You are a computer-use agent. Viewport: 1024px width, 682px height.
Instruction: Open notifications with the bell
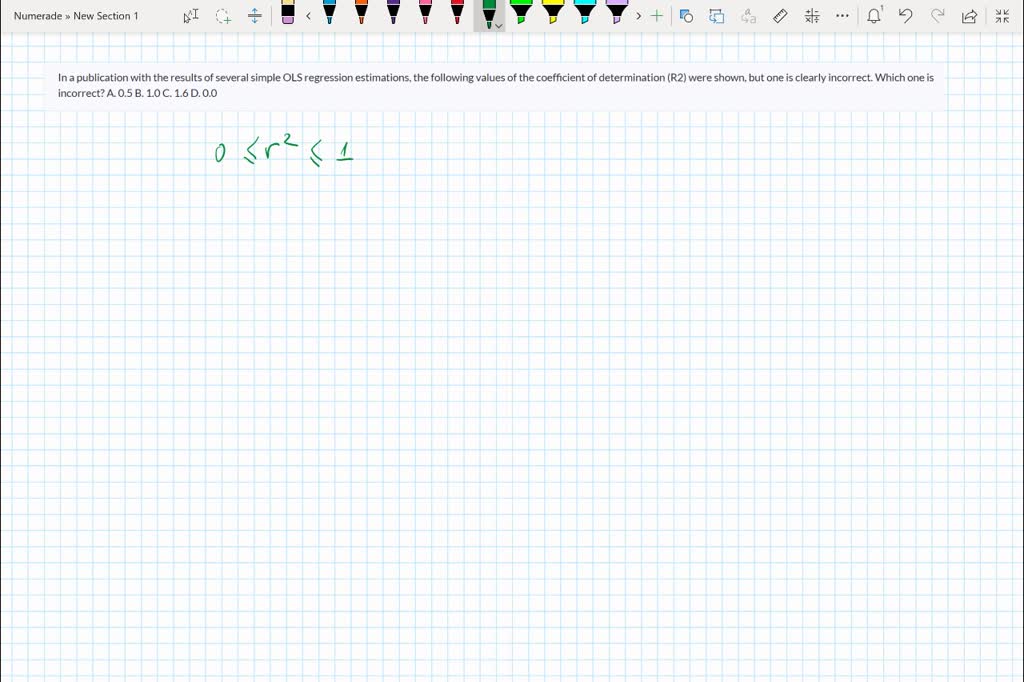coord(873,16)
